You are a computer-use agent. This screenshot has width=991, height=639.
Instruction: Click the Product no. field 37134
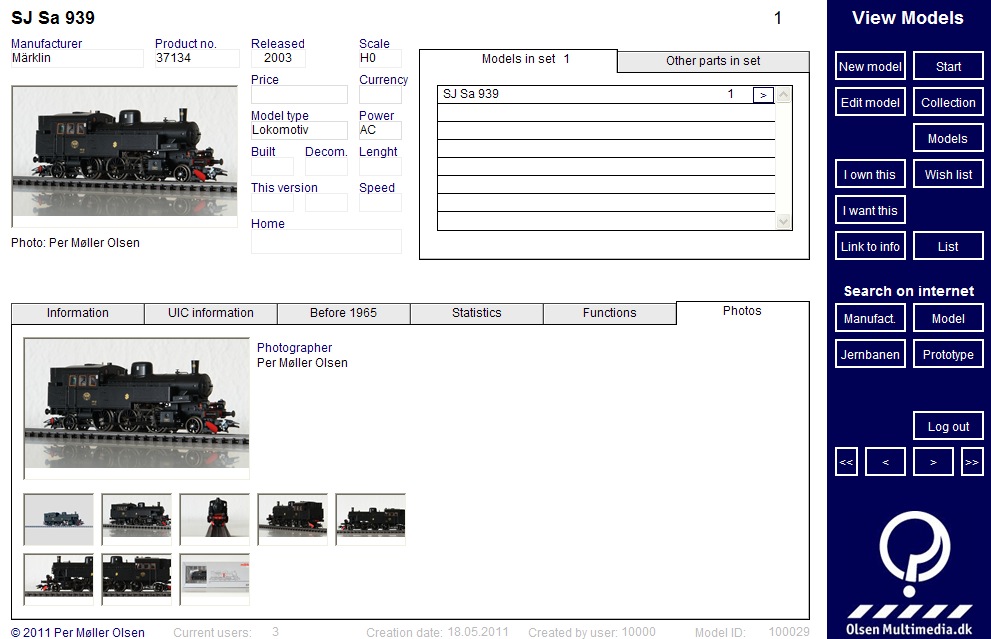tap(197, 59)
